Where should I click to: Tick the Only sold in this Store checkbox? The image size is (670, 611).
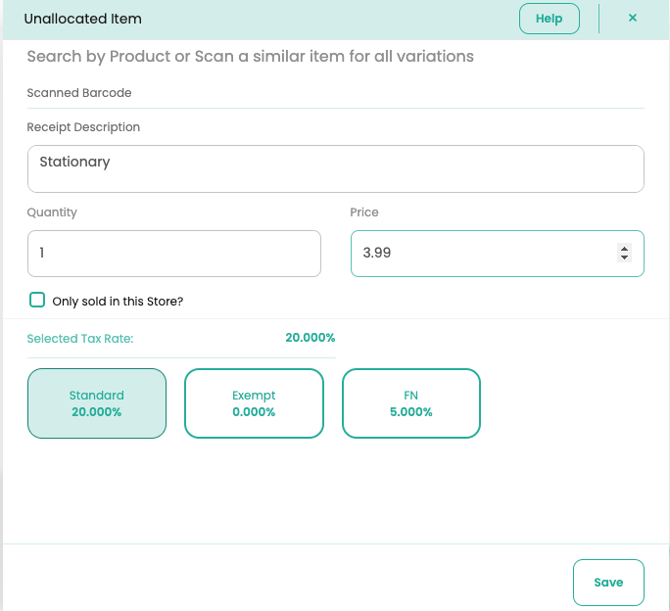tap(37, 300)
